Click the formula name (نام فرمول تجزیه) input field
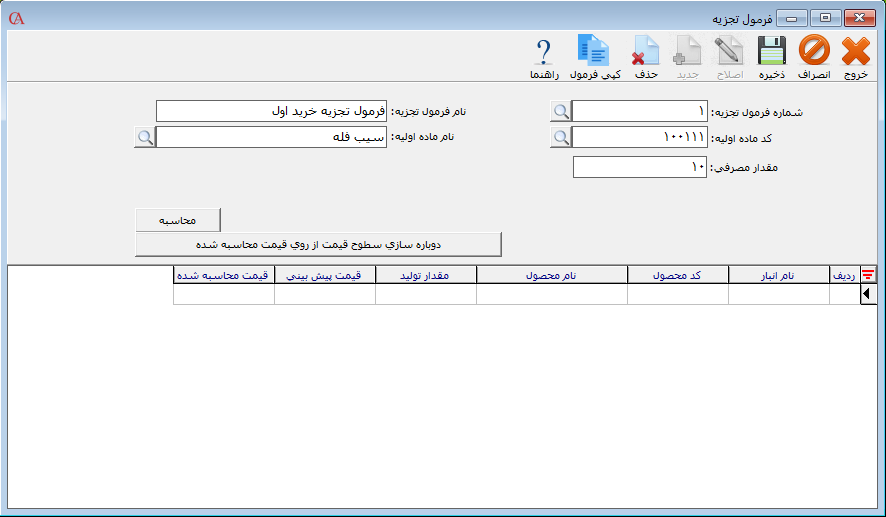This screenshot has width=886, height=517. [271, 111]
